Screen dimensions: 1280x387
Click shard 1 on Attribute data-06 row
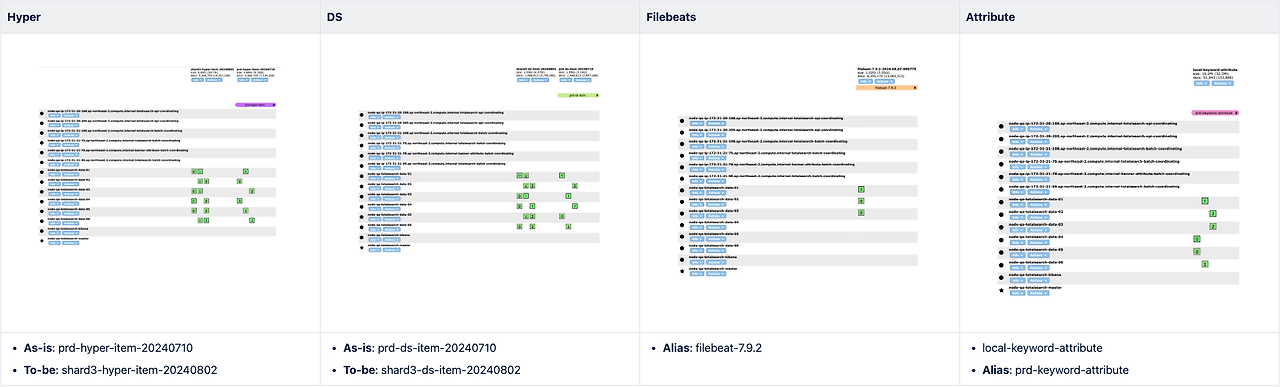pos(1205,264)
